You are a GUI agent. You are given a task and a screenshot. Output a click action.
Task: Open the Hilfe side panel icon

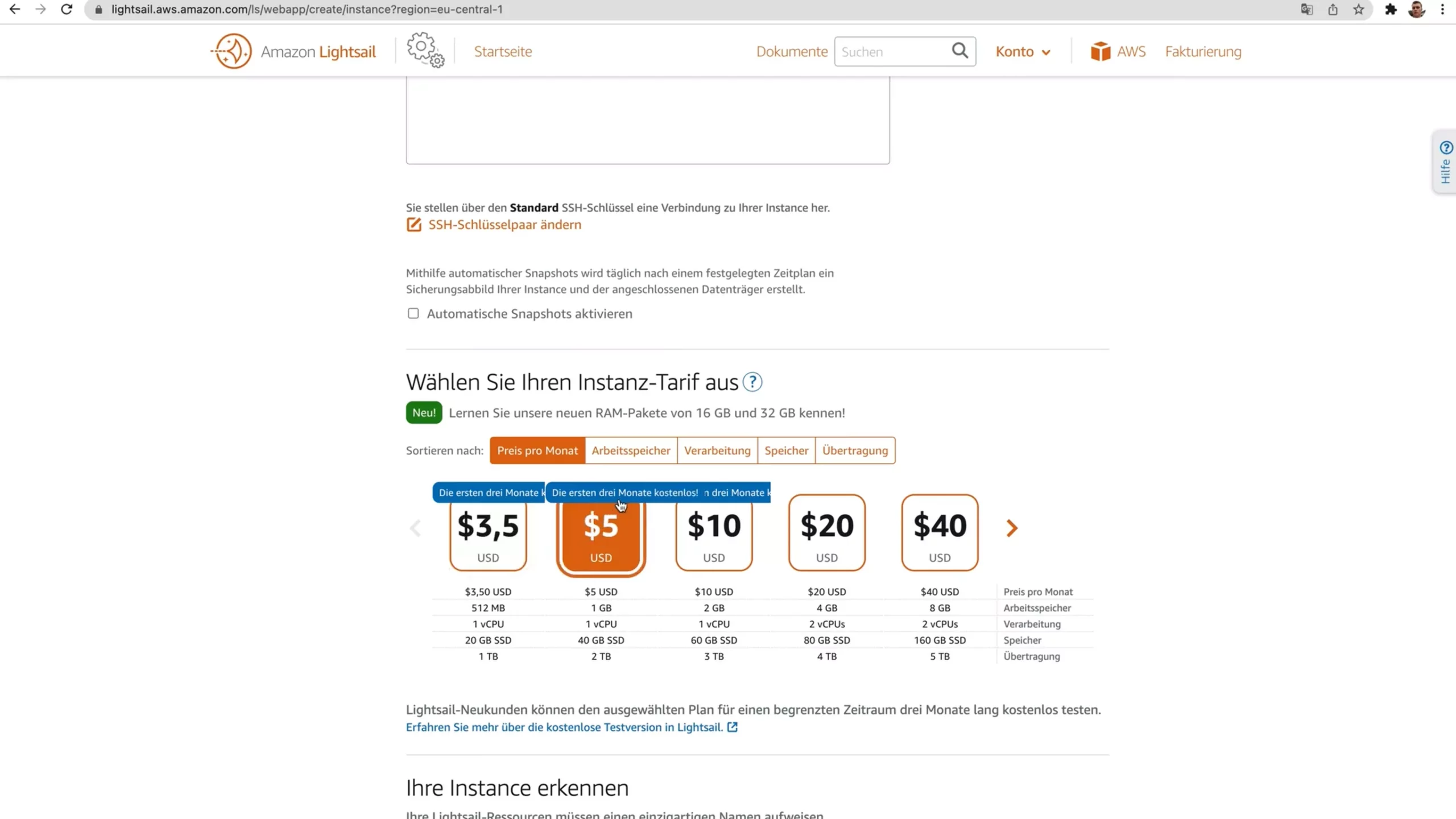[x=1446, y=162]
